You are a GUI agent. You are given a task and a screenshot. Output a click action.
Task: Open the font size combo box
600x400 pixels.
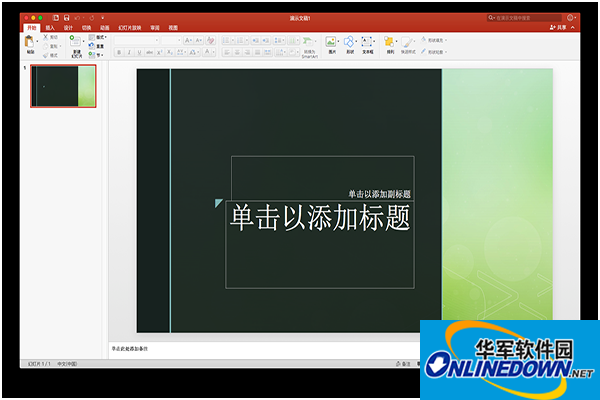tap(171, 40)
